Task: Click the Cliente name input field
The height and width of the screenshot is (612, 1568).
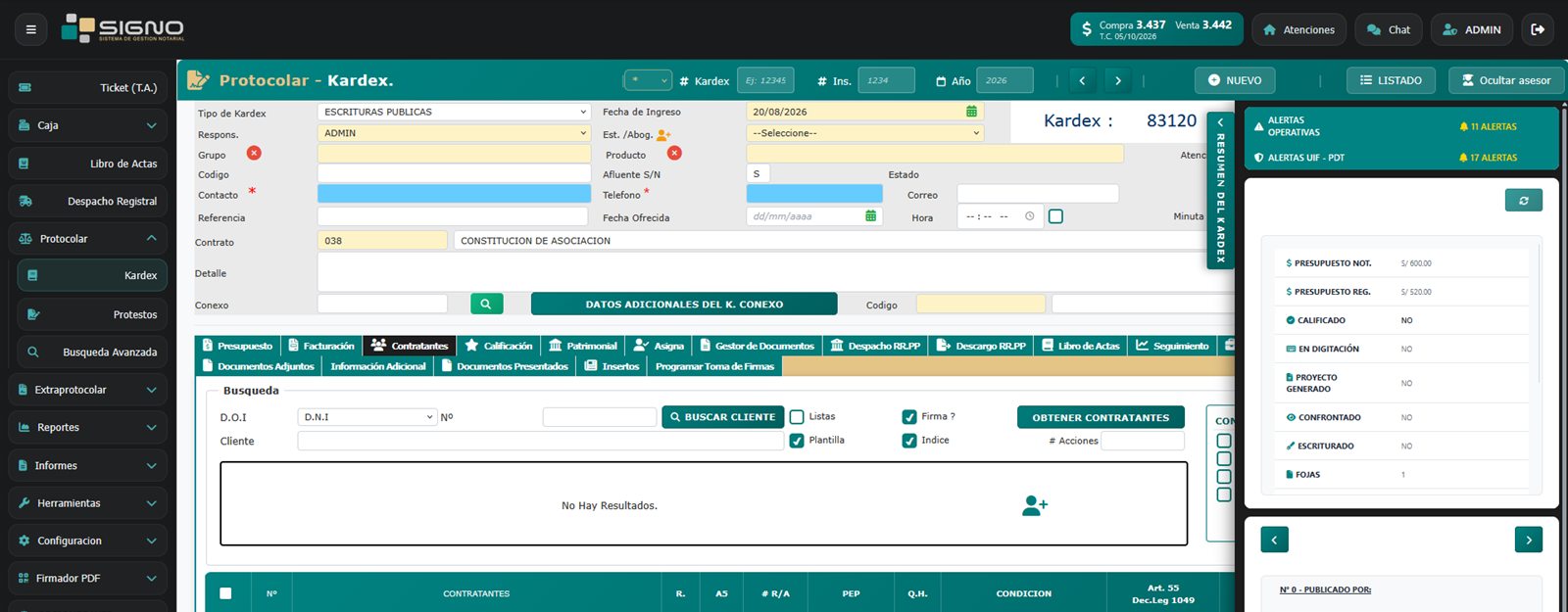Action: 540,441
